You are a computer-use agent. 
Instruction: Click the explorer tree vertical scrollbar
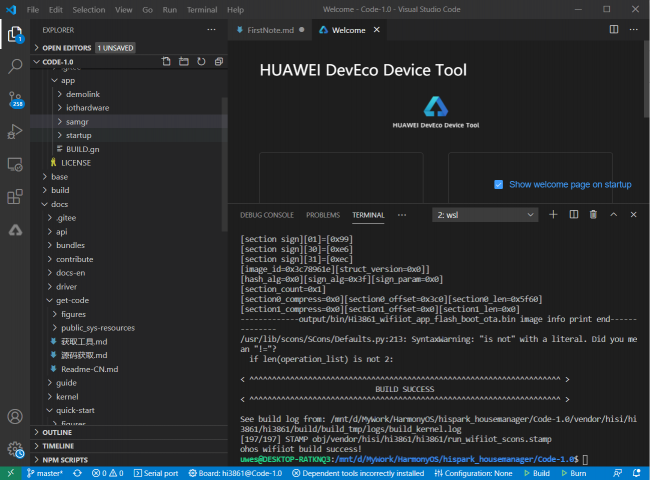(225, 164)
